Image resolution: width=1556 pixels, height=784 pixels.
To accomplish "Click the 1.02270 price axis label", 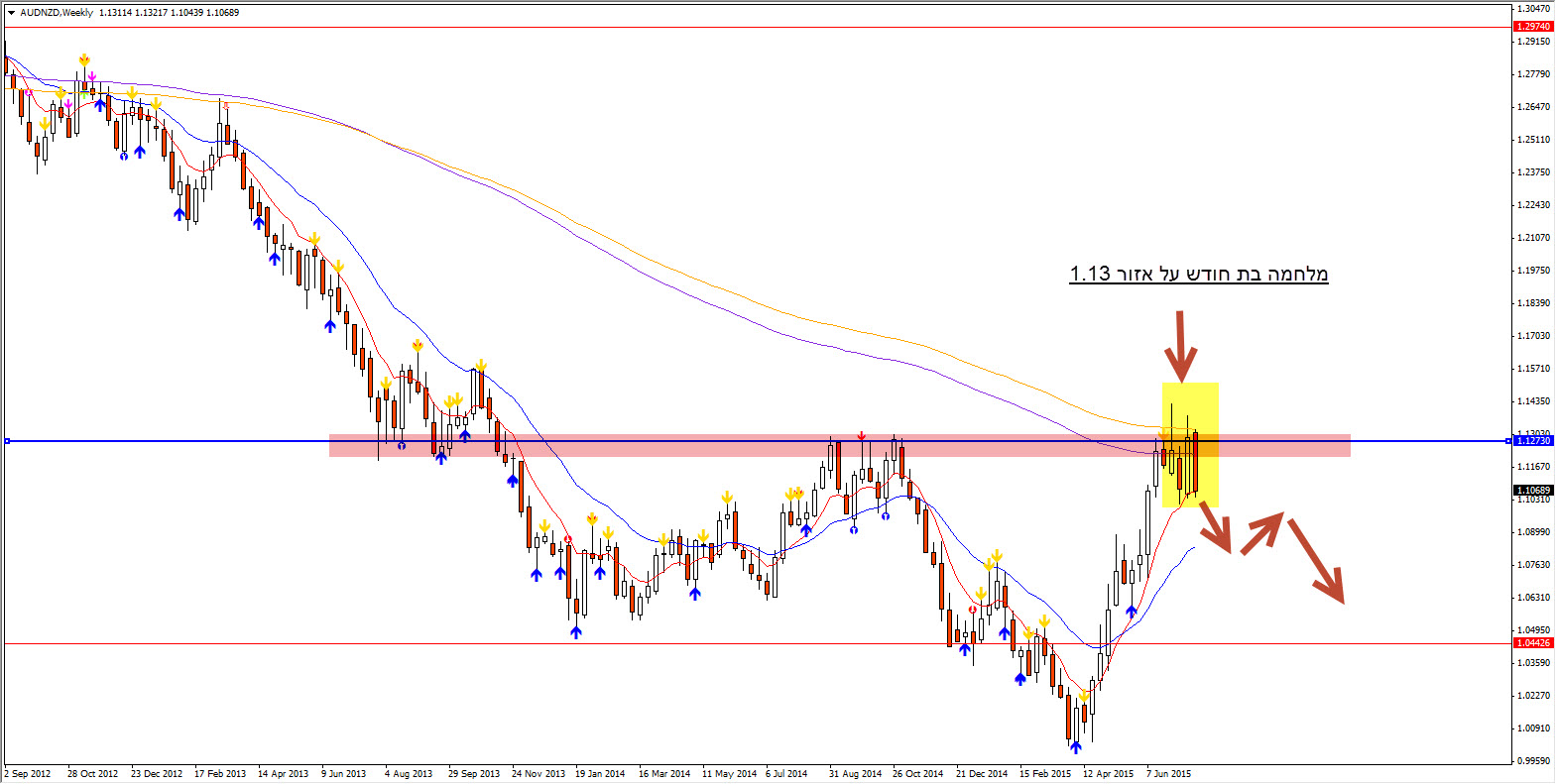I will click(x=1533, y=695).
